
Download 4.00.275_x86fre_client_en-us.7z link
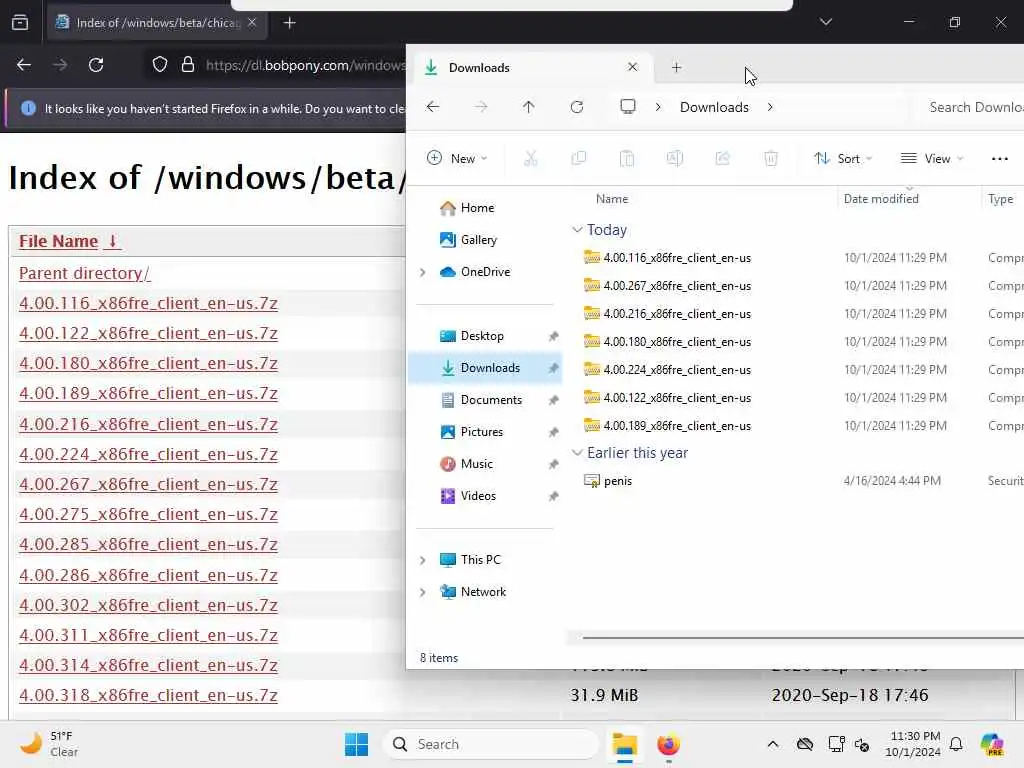pyautogui.click(x=148, y=515)
